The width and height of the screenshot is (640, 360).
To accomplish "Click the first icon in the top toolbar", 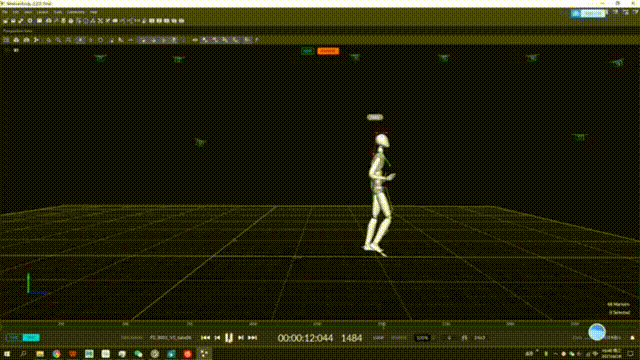I will 6,20.
